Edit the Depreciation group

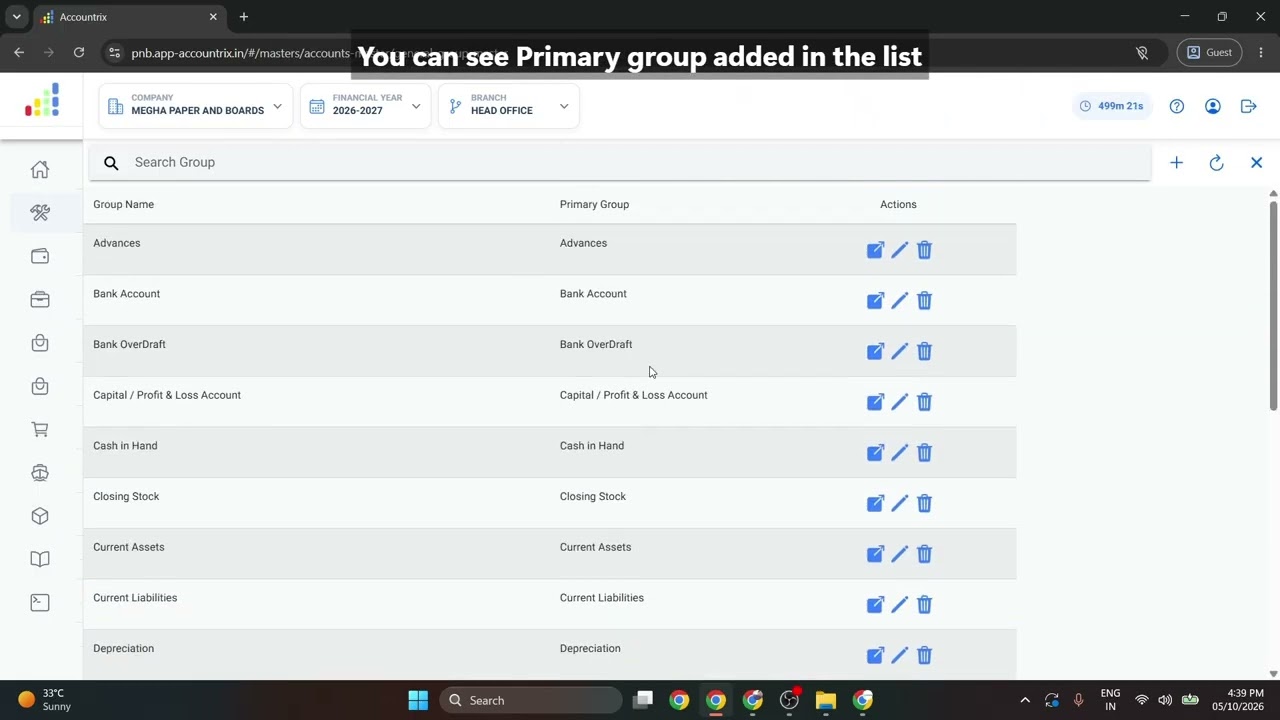(899, 655)
